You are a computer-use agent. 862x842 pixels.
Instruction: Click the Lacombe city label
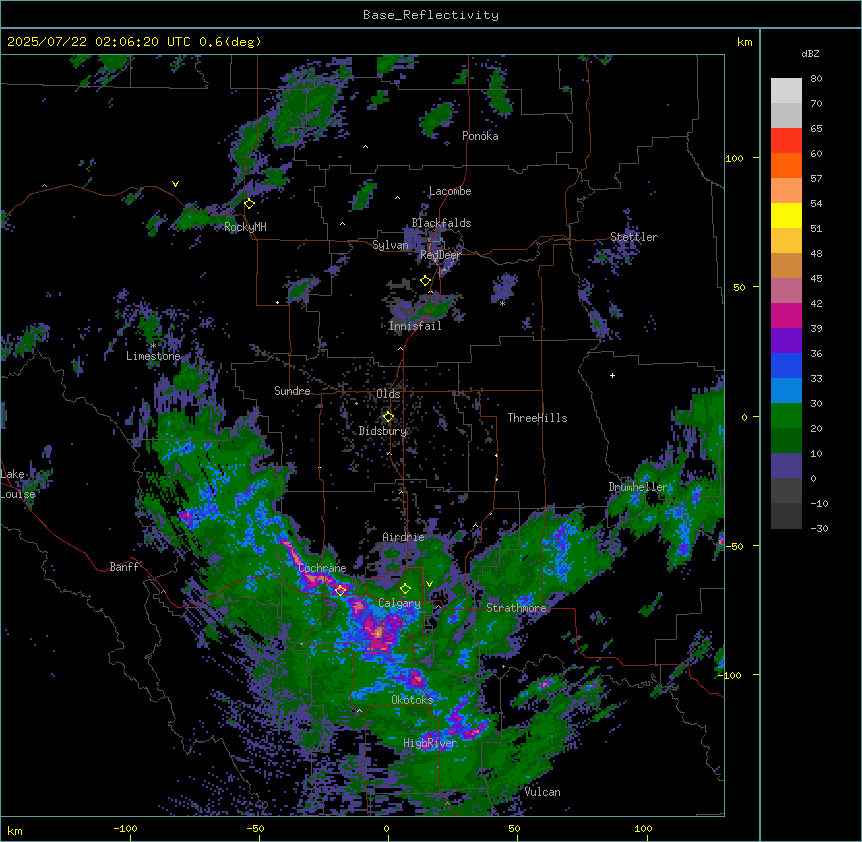point(450,191)
